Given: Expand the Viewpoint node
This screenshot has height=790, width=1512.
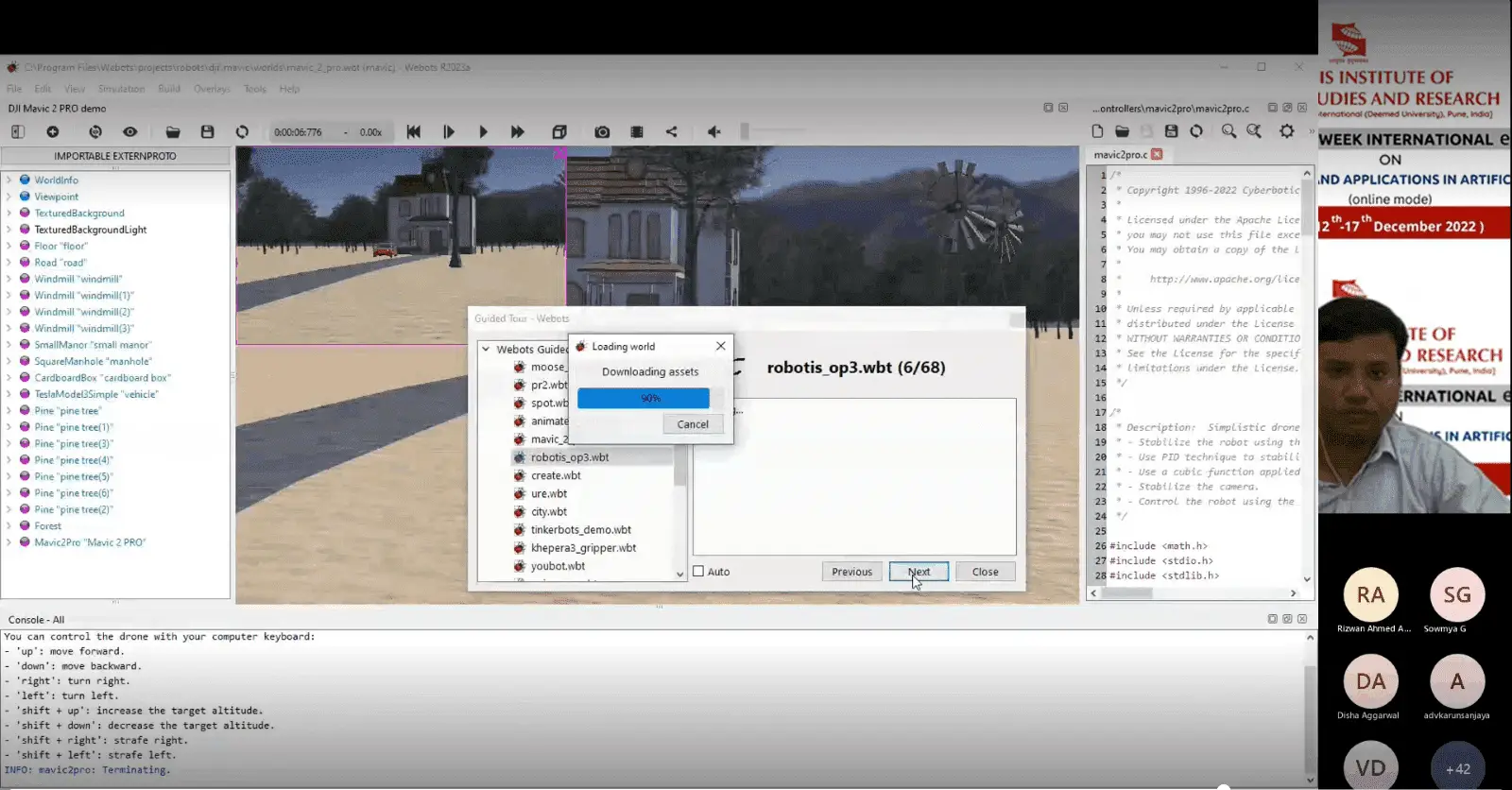Looking at the screenshot, I should coord(9,197).
